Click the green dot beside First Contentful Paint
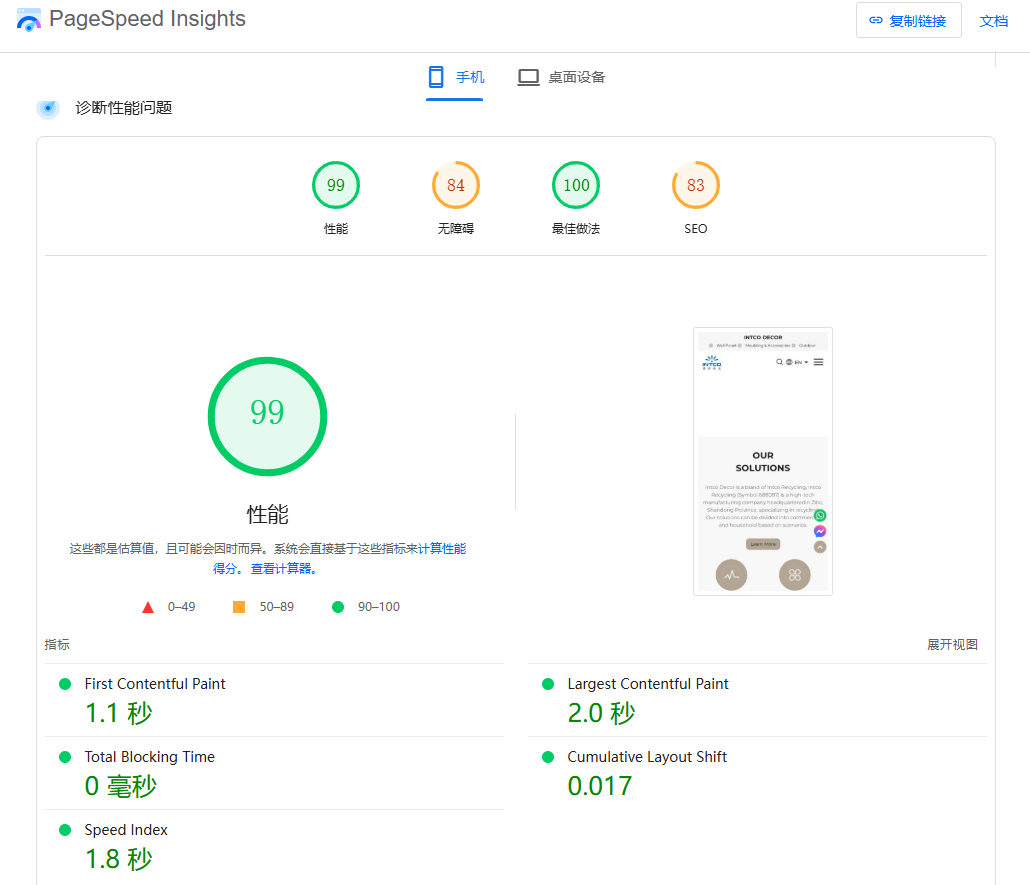The image size is (1030, 885). tap(65, 684)
